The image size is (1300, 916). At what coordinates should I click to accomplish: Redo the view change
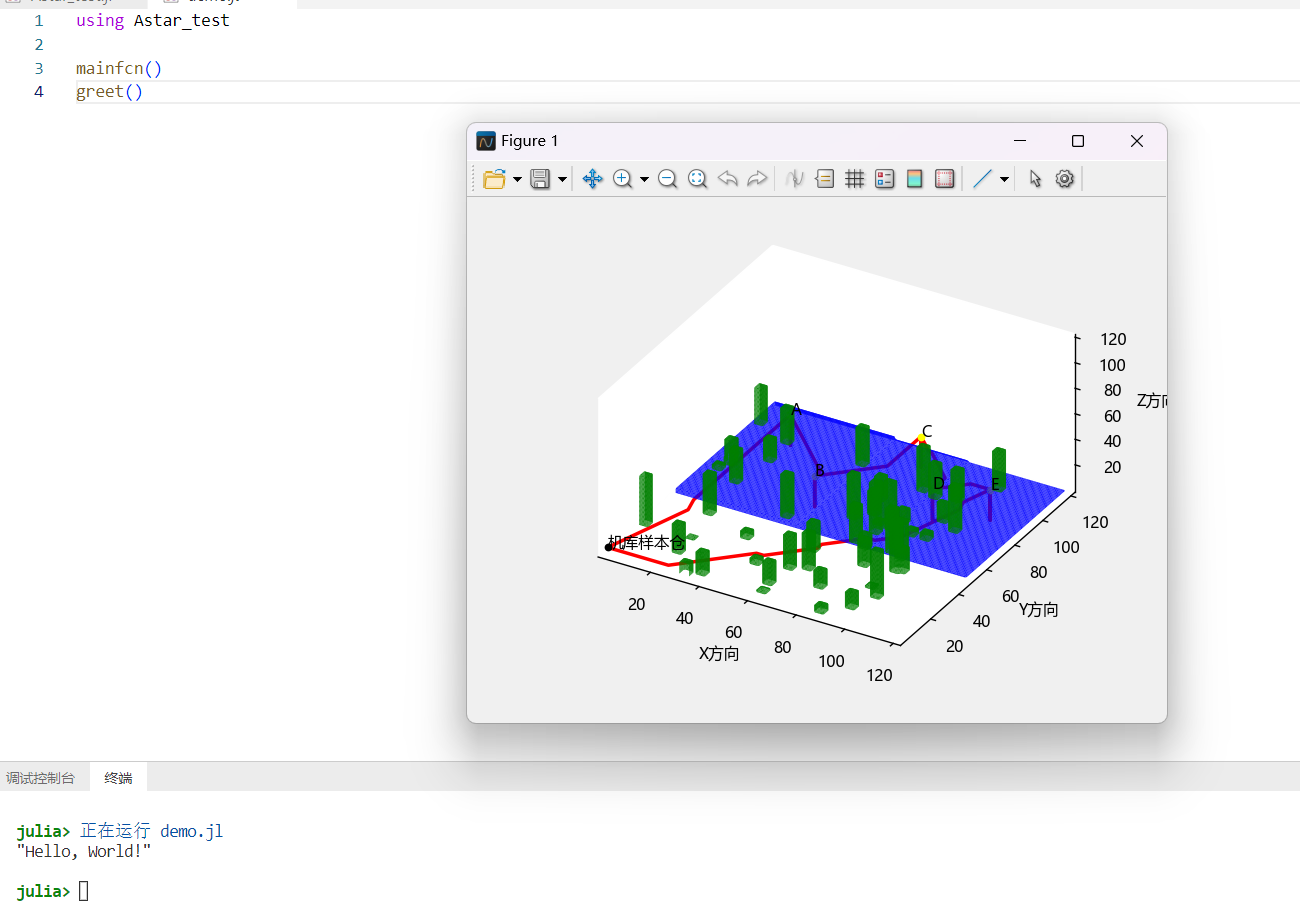pyautogui.click(x=757, y=179)
